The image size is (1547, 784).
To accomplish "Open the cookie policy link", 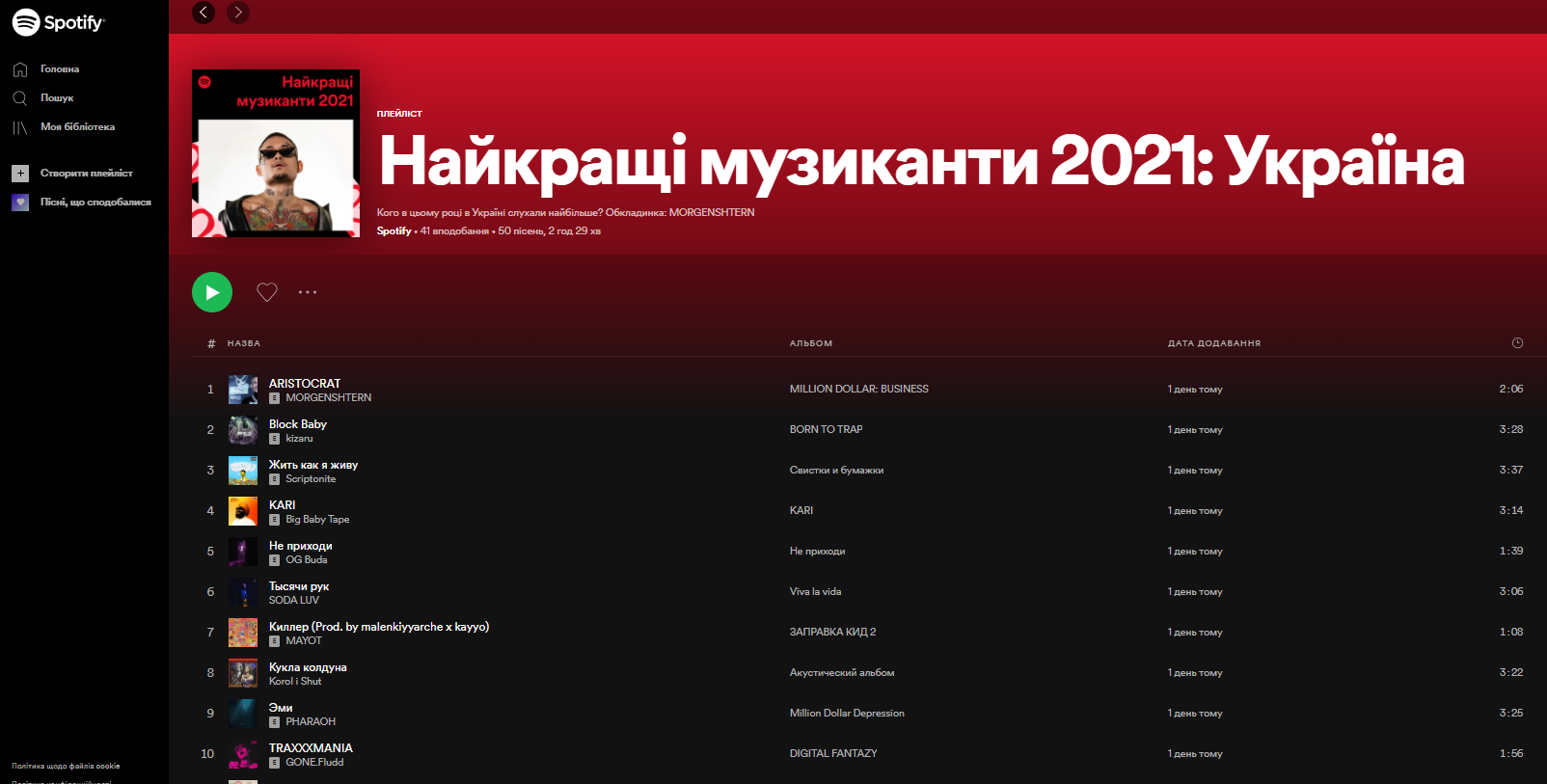I will (x=66, y=767).
